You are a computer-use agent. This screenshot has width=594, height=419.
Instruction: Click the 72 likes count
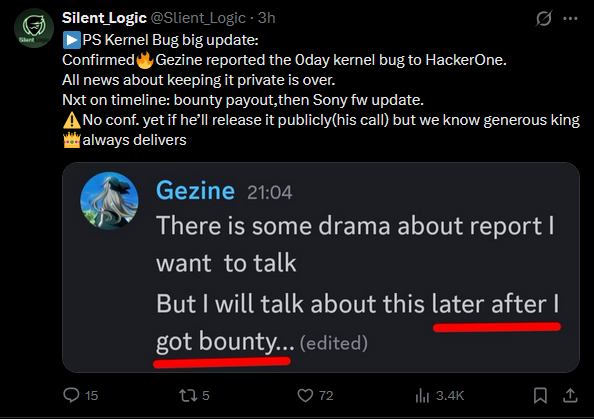tap(326, 396)
